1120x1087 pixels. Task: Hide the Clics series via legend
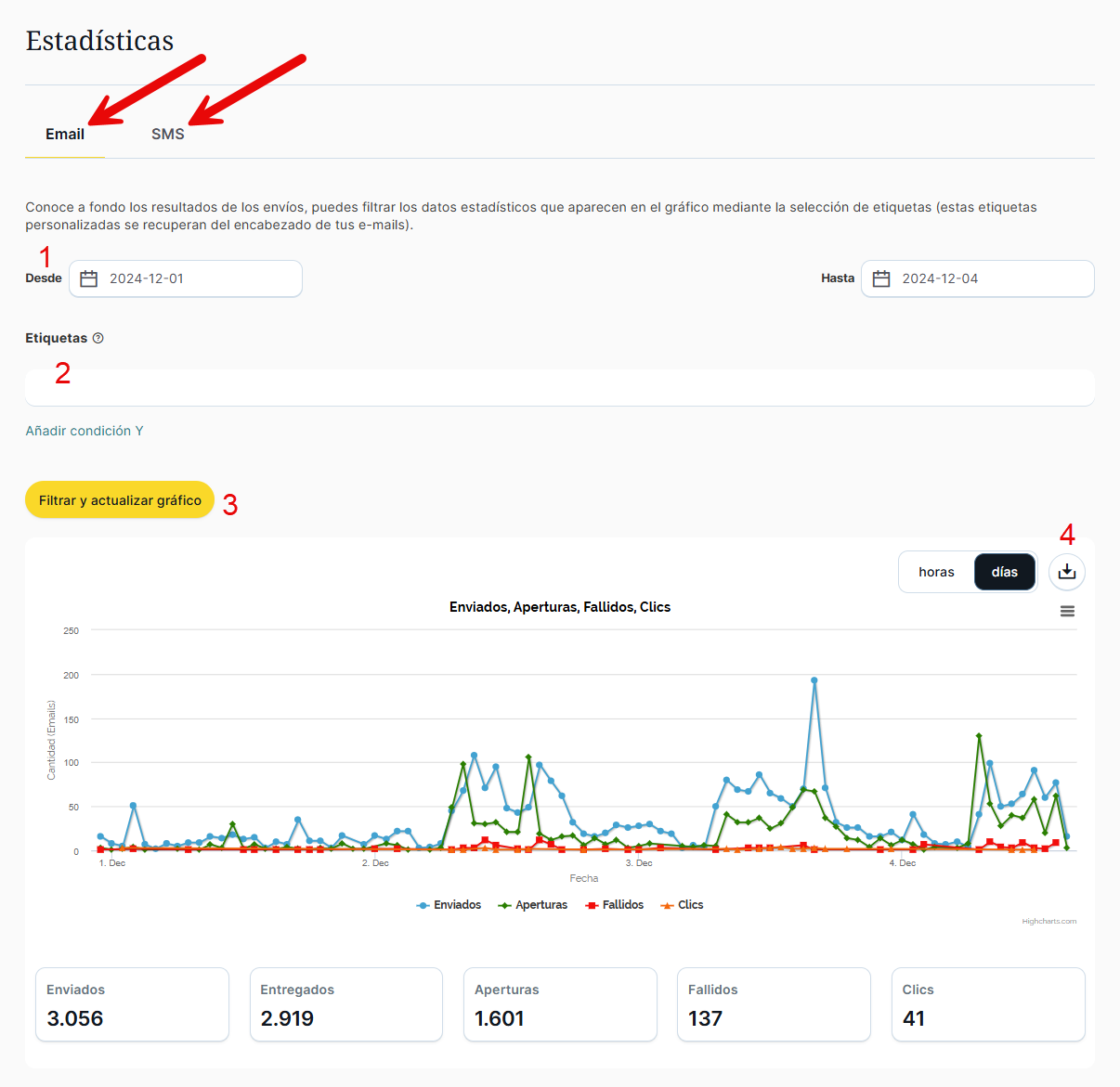683,905
